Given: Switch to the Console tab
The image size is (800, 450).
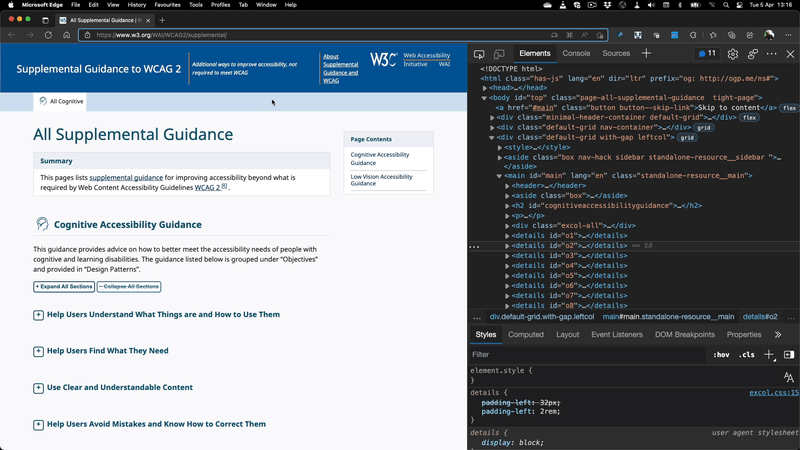Looking at the screenshot, I should [x=576, y=53].
